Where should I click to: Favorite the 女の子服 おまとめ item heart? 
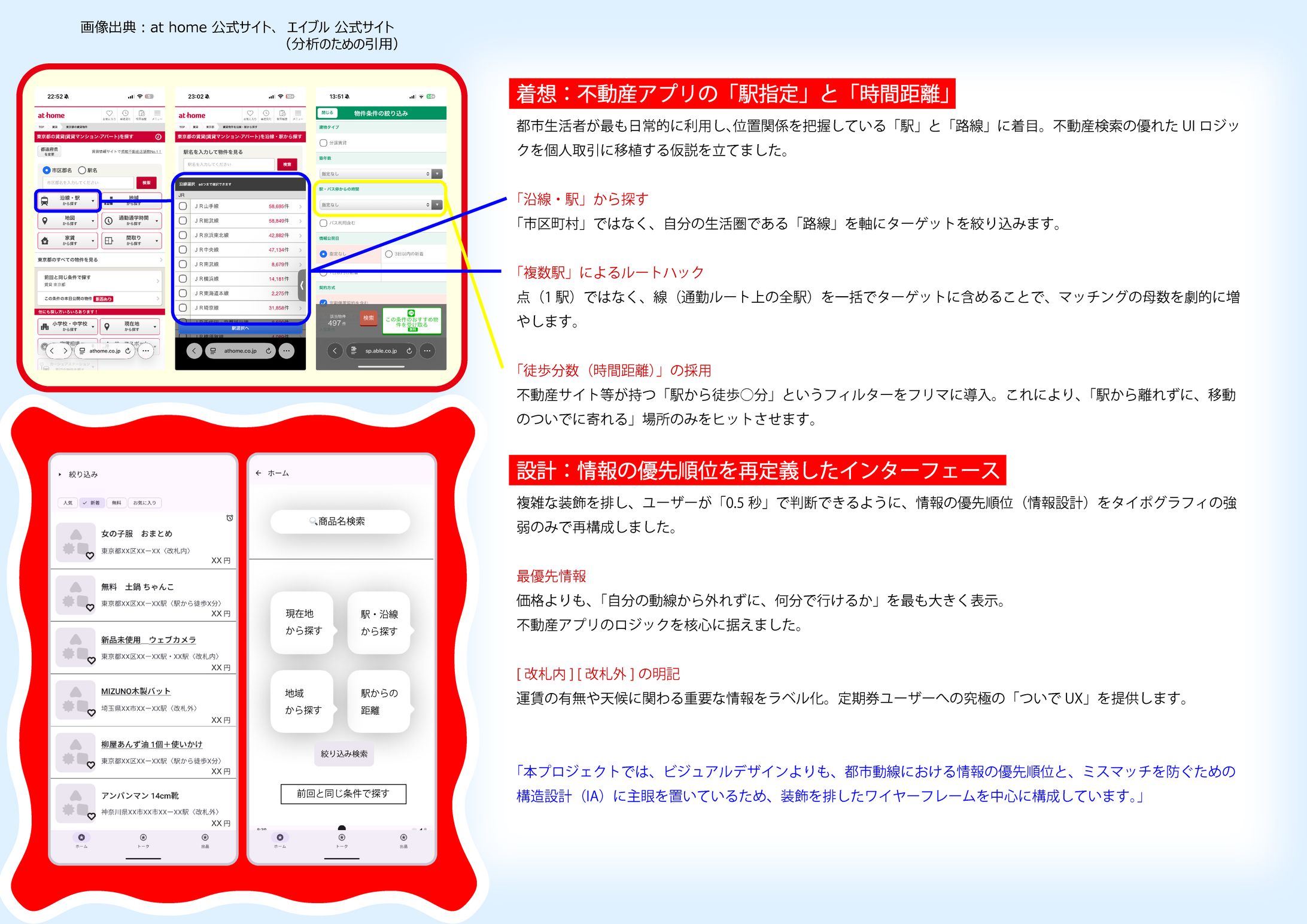[x=90, y=556]
